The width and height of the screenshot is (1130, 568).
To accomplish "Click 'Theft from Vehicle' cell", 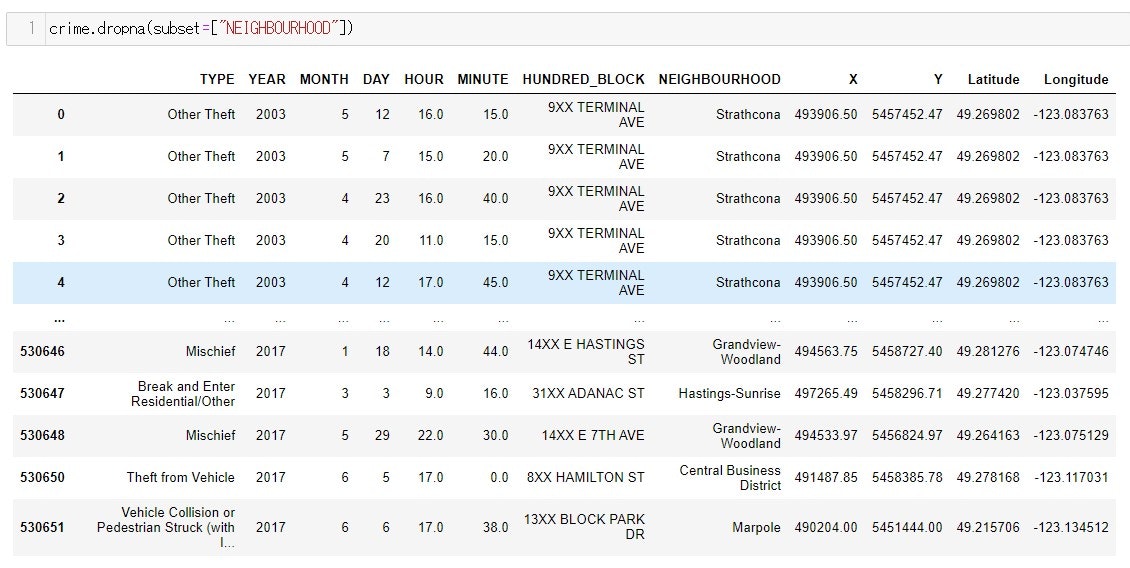I will pyautogui.click(x=181, y=477).
